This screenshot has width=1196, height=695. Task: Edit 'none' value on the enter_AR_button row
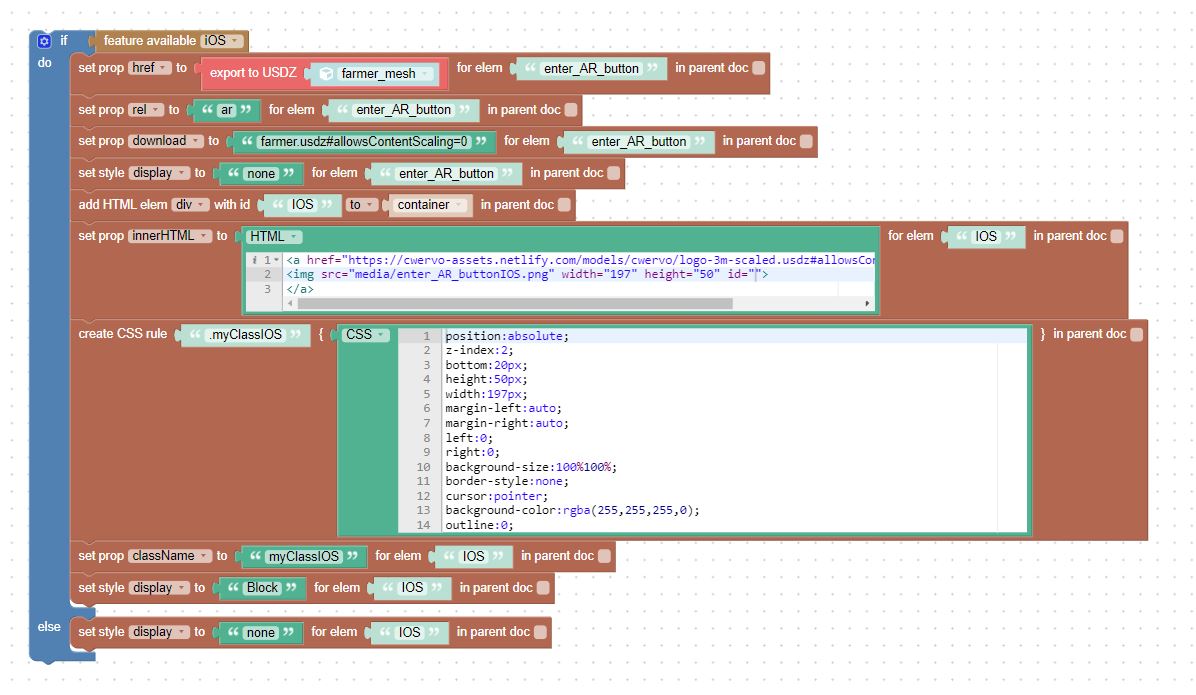(x=261, y=173)
